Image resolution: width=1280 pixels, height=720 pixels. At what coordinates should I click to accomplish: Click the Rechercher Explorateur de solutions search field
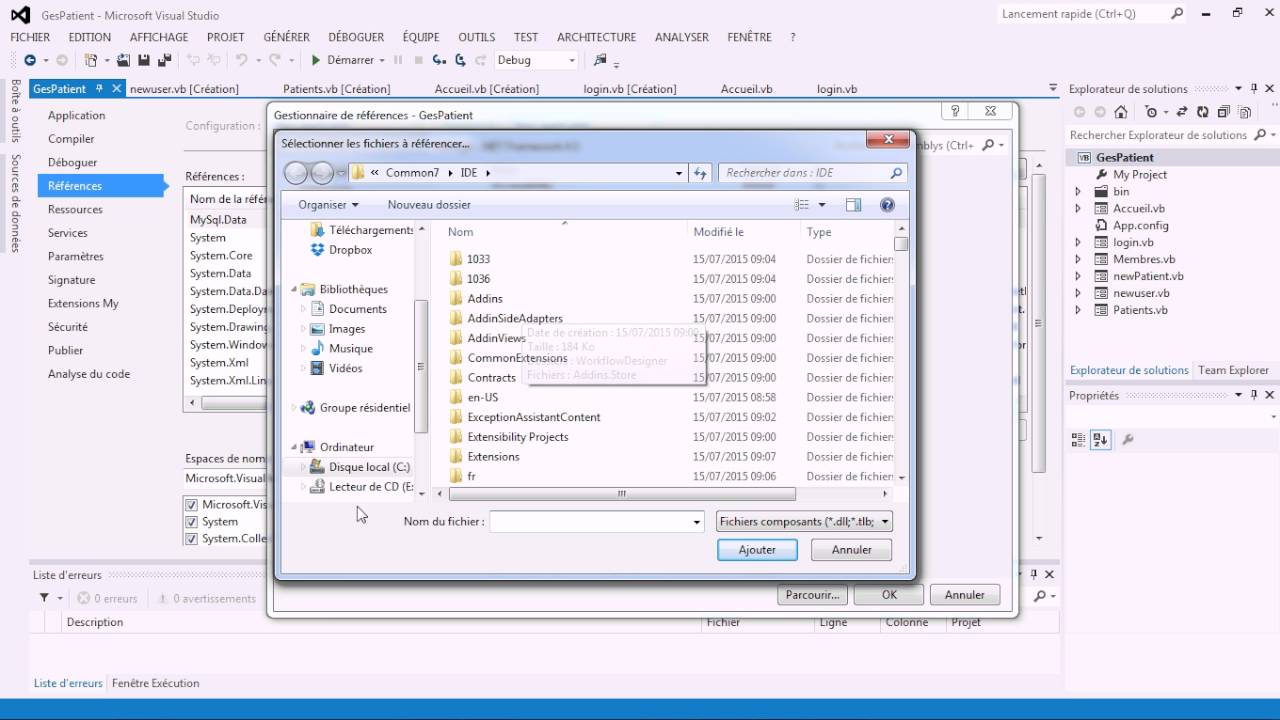tap(1158, 135)
